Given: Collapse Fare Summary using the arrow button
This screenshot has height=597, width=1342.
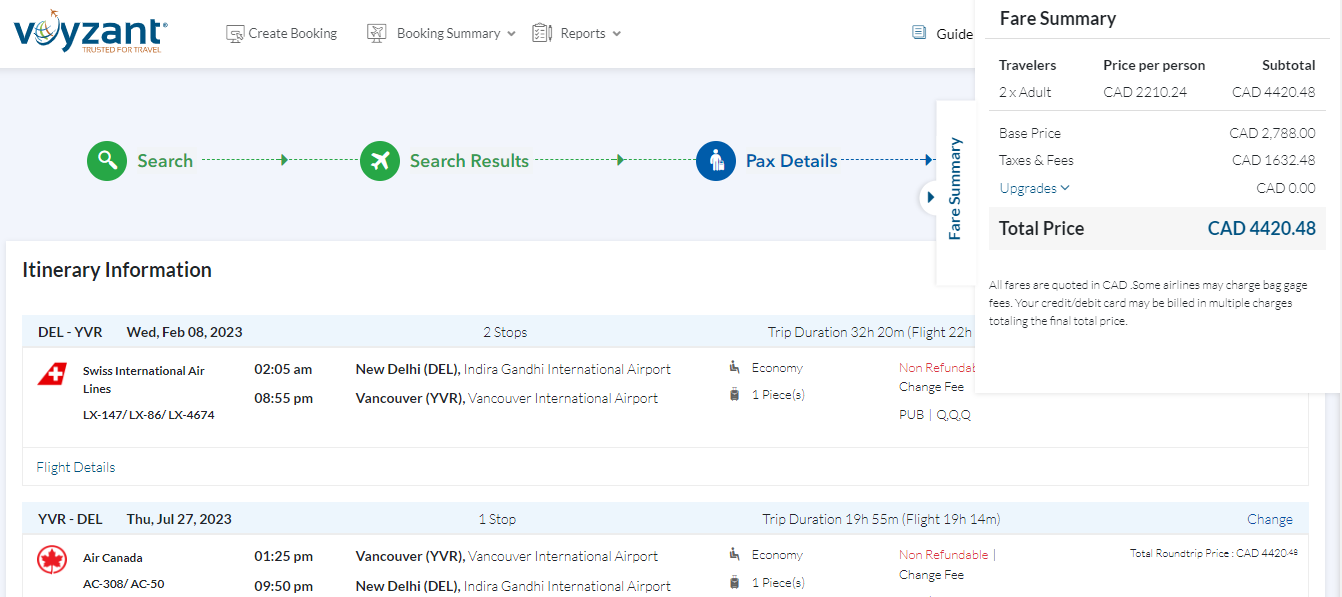Looking at the screenshot, I should click(930, 198).
